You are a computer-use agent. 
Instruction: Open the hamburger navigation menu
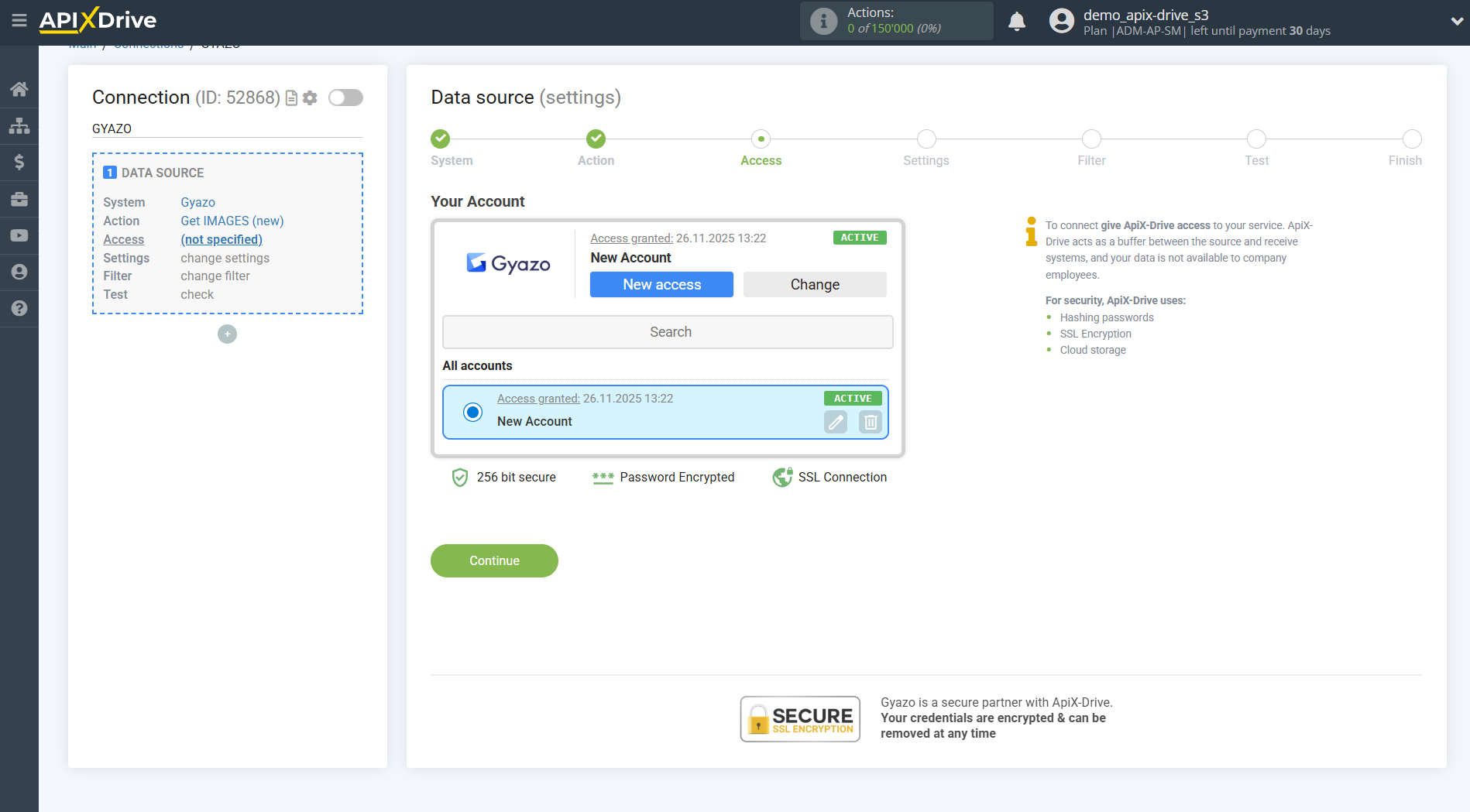19,22
